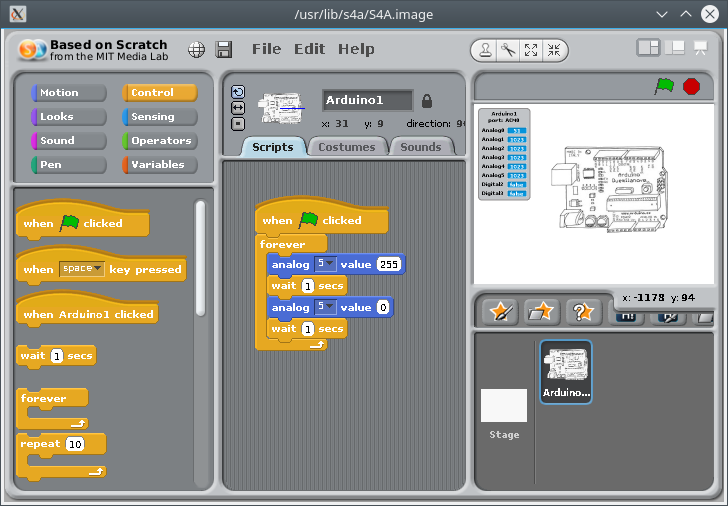Set rotation style to left-right flip only
The height and width of the screenshot is (506, 728).
coord(238,107)
